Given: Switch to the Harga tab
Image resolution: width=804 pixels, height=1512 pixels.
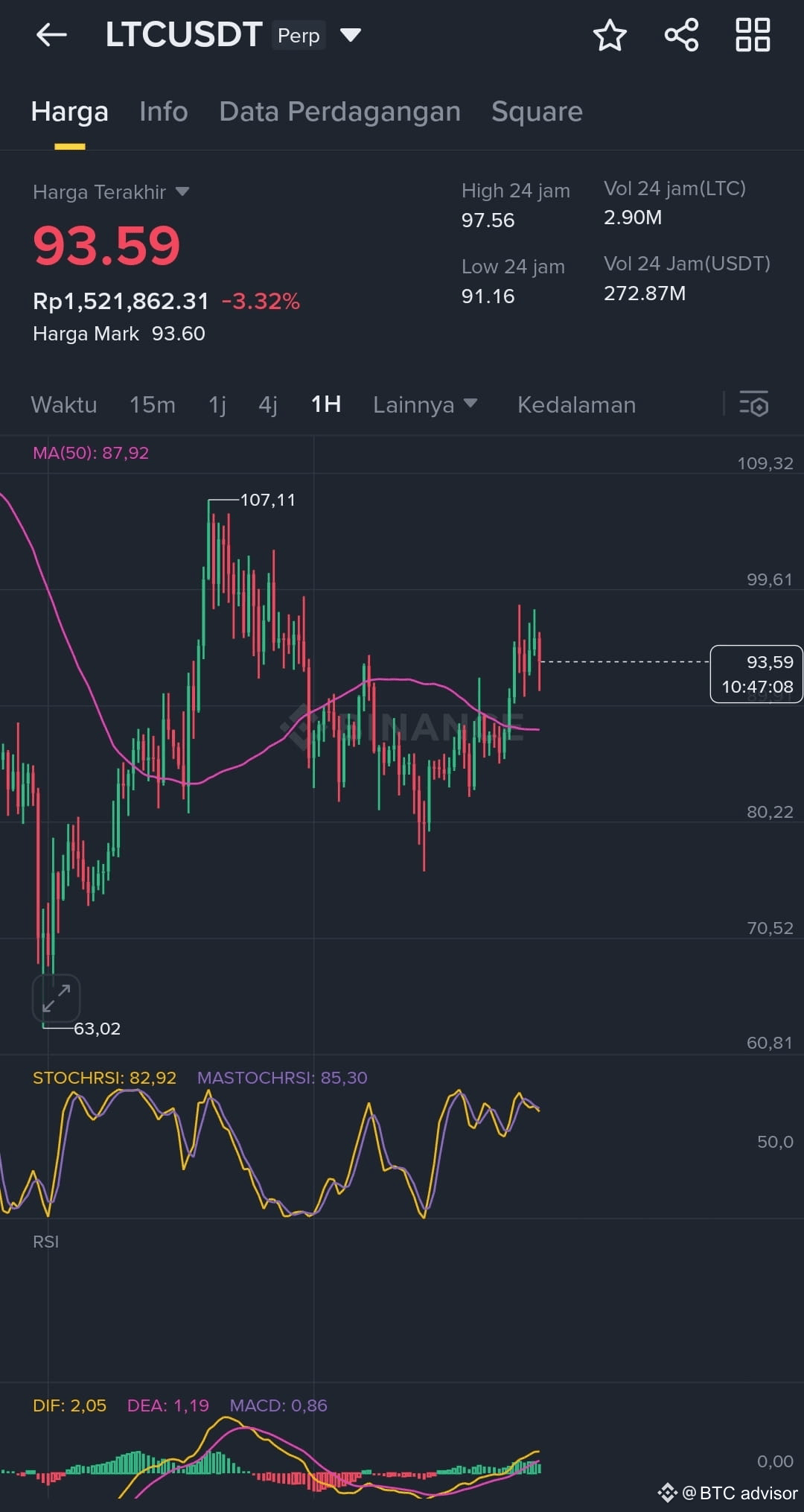Looking at the screenshot, I should point(70,112).
